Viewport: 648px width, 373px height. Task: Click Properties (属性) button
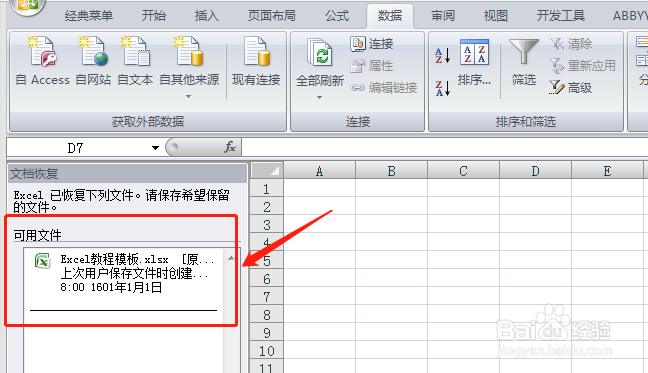[x=372, y=66]
